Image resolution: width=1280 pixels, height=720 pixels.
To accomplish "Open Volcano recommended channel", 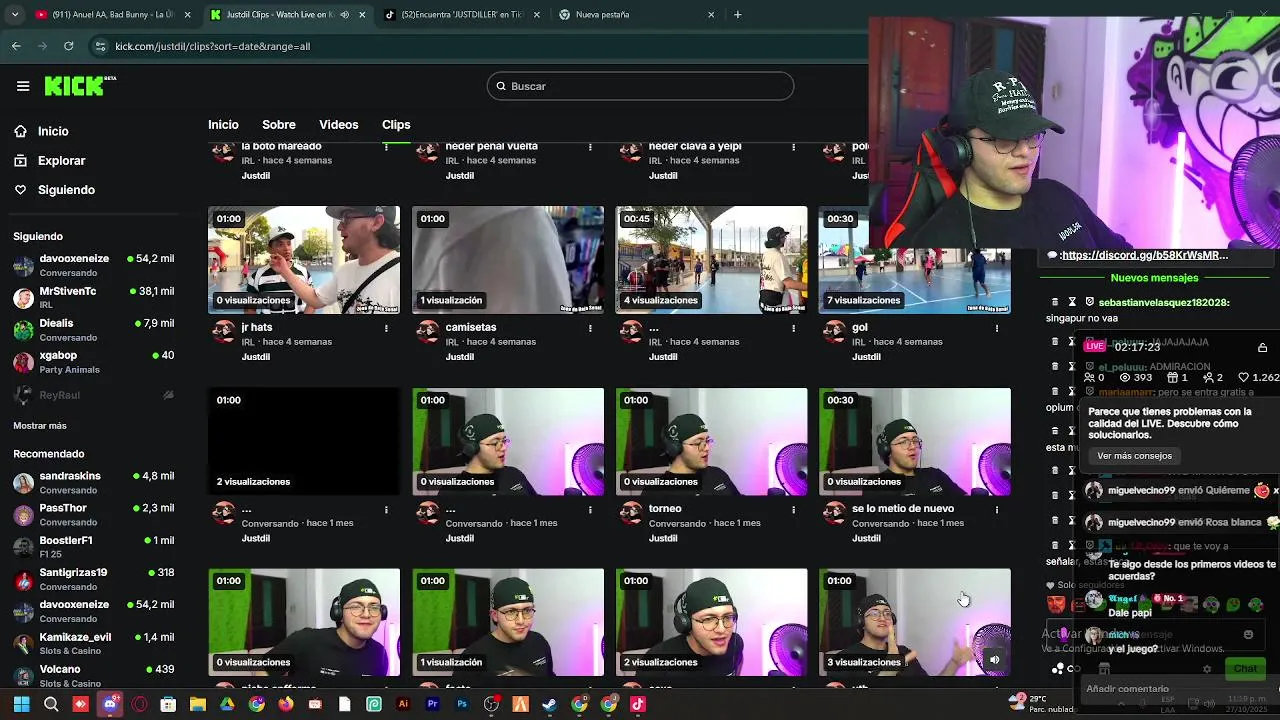I will (93, 676).
